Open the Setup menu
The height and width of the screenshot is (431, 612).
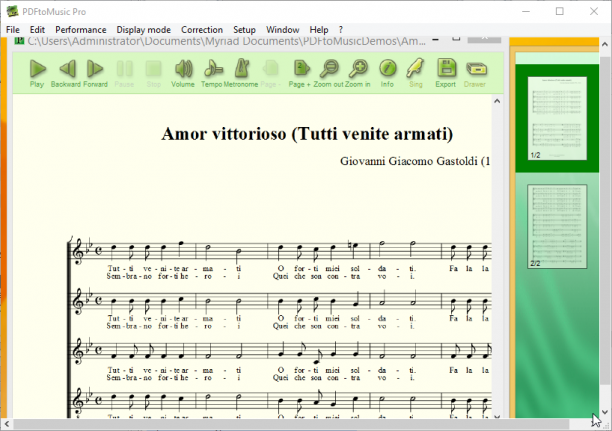pos(244,30)
